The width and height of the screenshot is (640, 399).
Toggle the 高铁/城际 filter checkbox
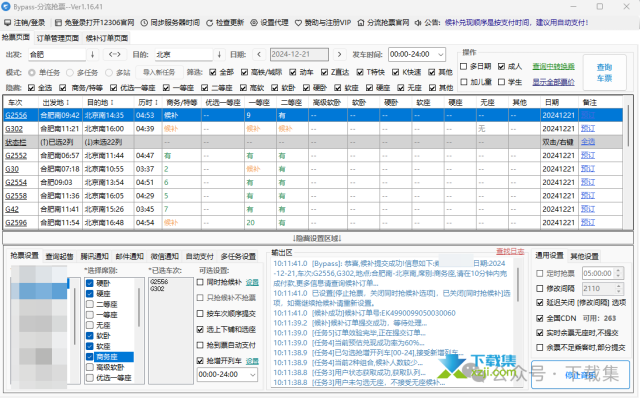click(244, 72)
